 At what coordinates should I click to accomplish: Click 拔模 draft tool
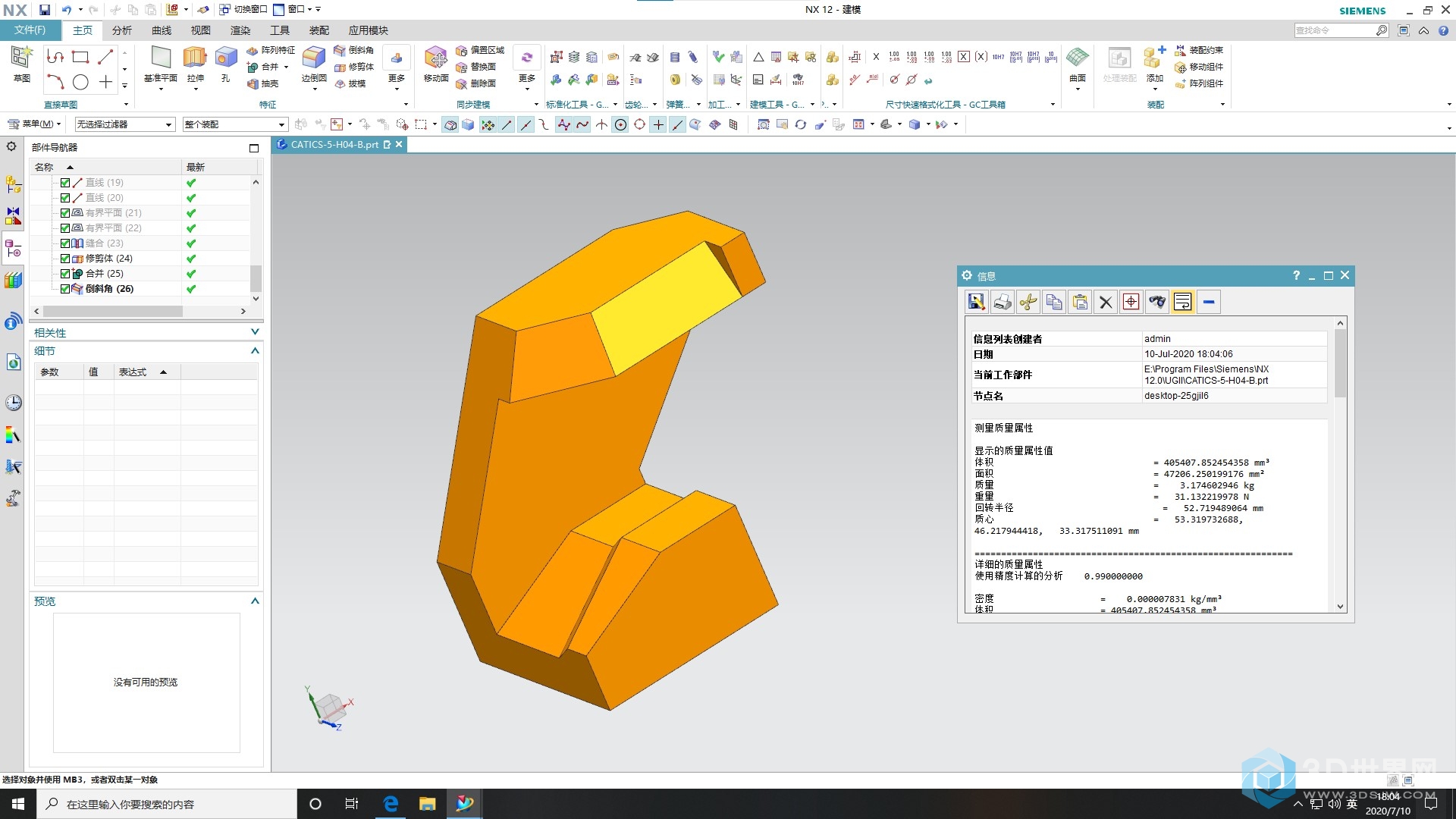click(350, 83)
